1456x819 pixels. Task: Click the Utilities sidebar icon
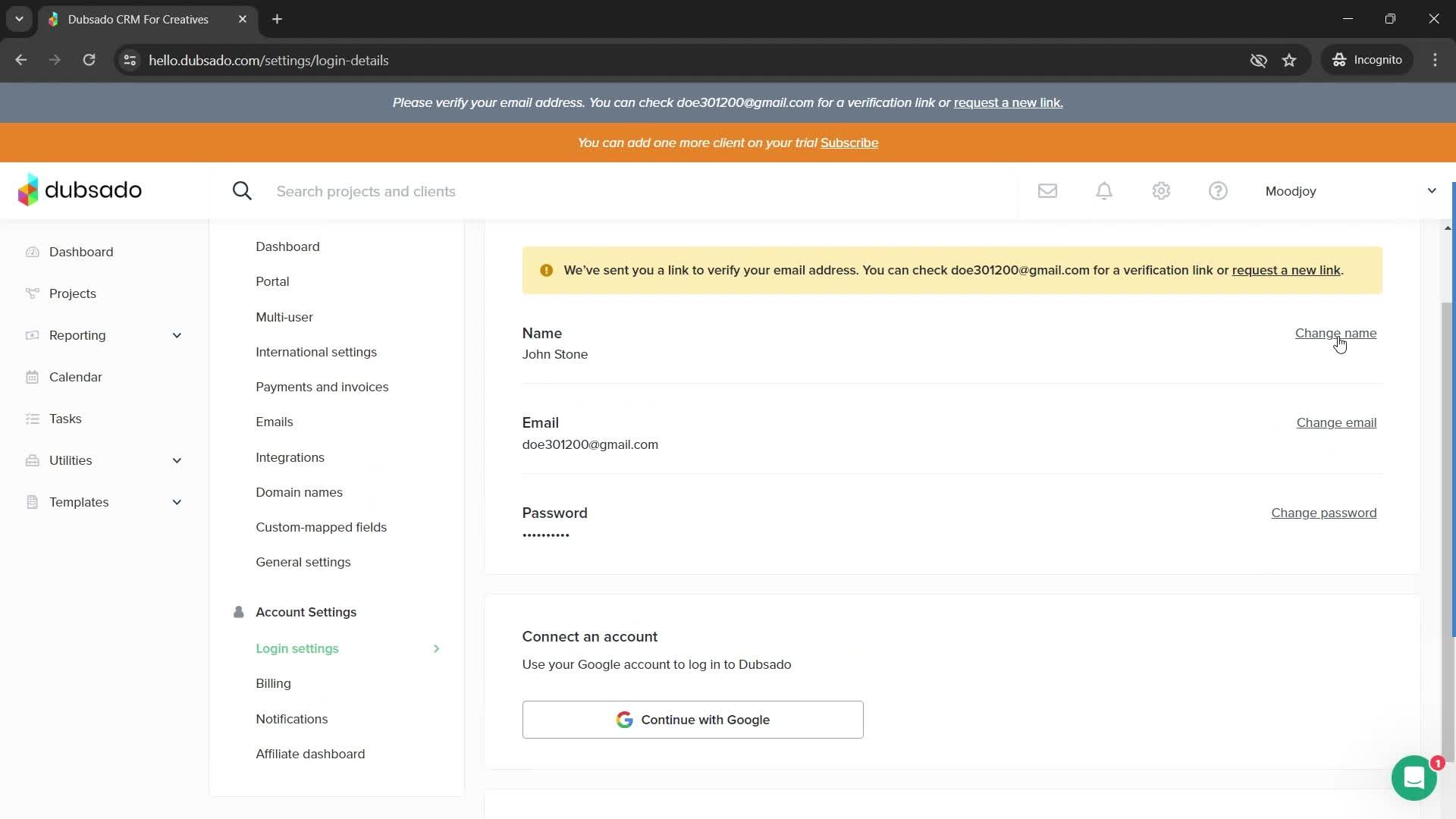point(32,460)
